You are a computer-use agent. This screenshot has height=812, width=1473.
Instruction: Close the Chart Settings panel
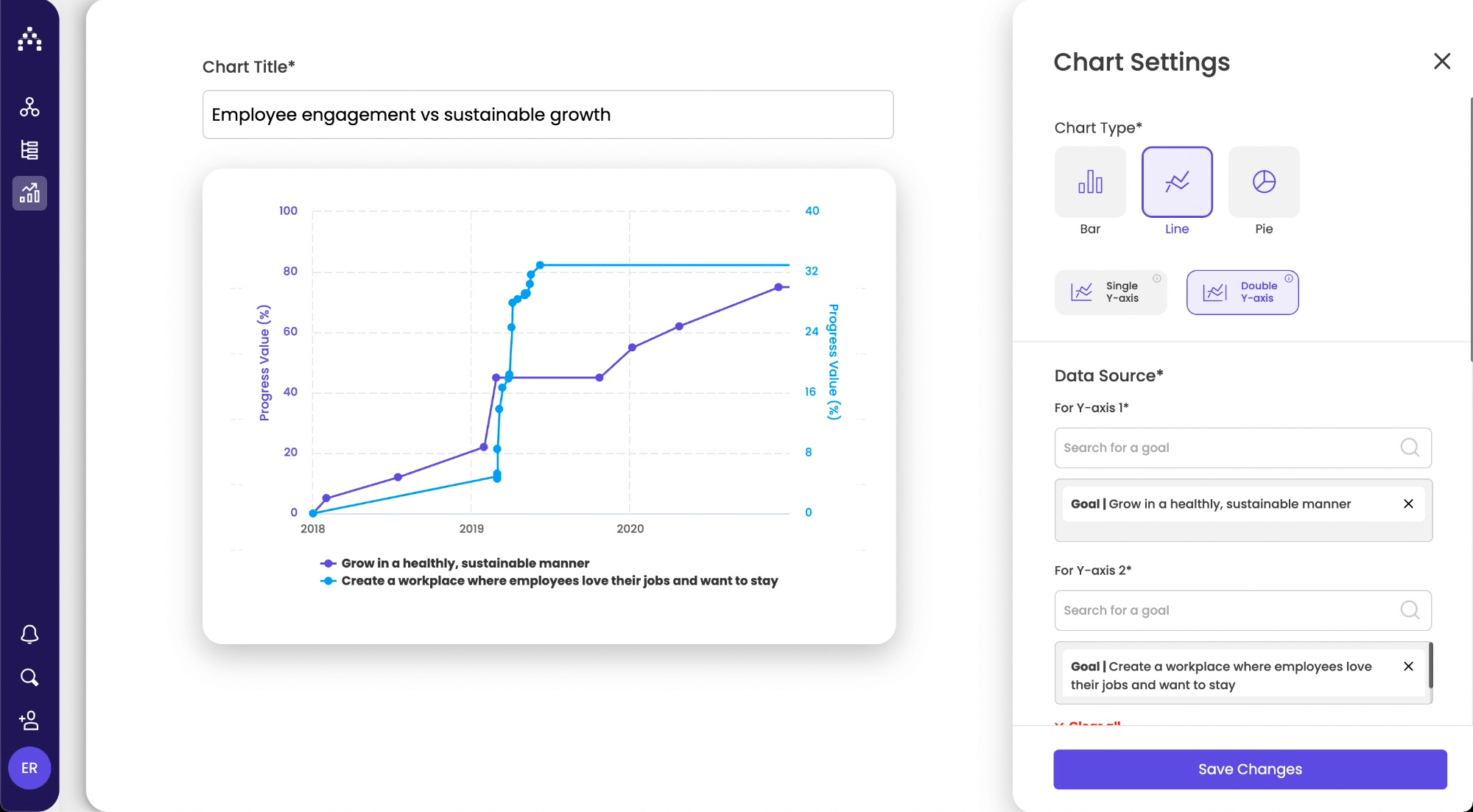1442,61
